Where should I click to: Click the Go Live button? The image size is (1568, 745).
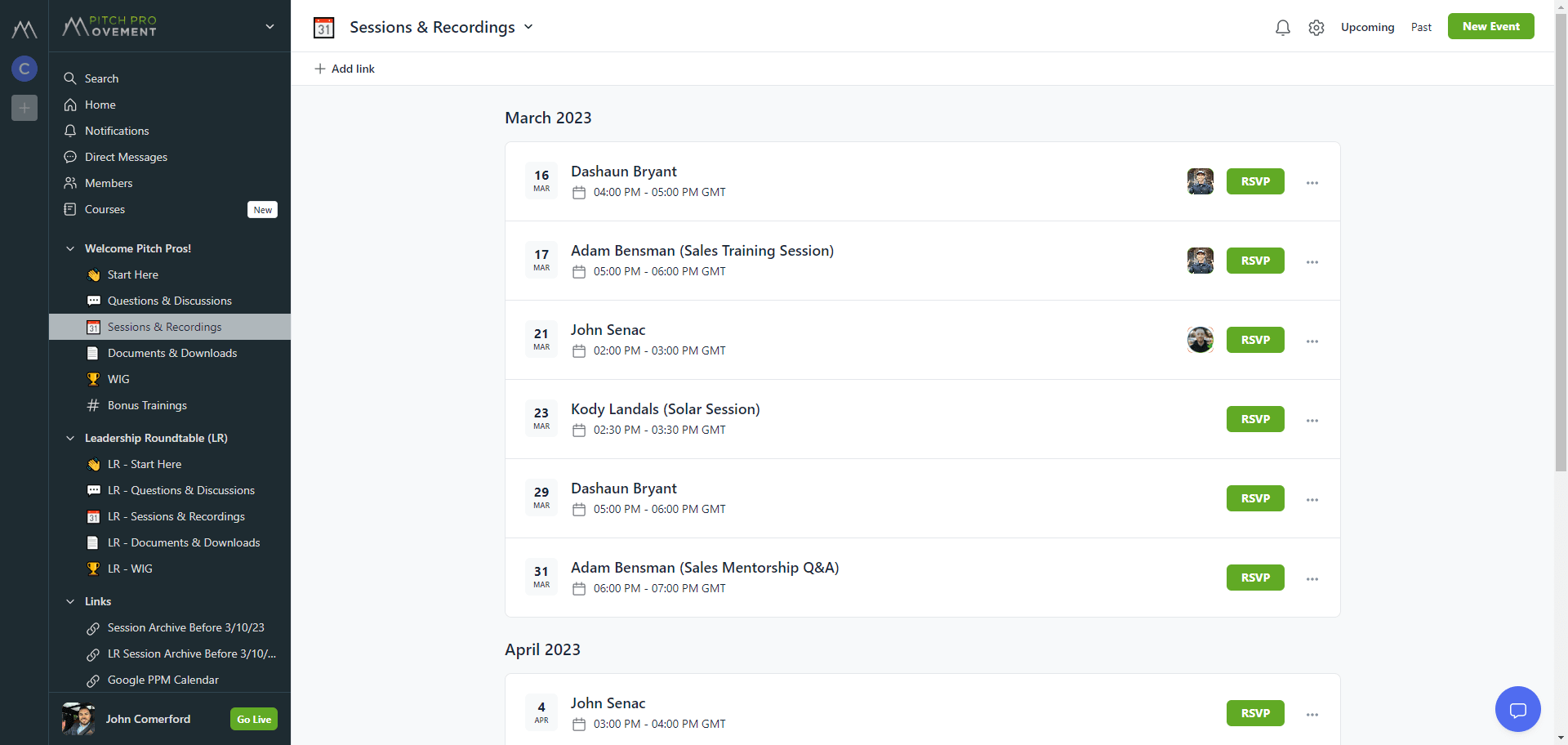(x=254, y=719)
